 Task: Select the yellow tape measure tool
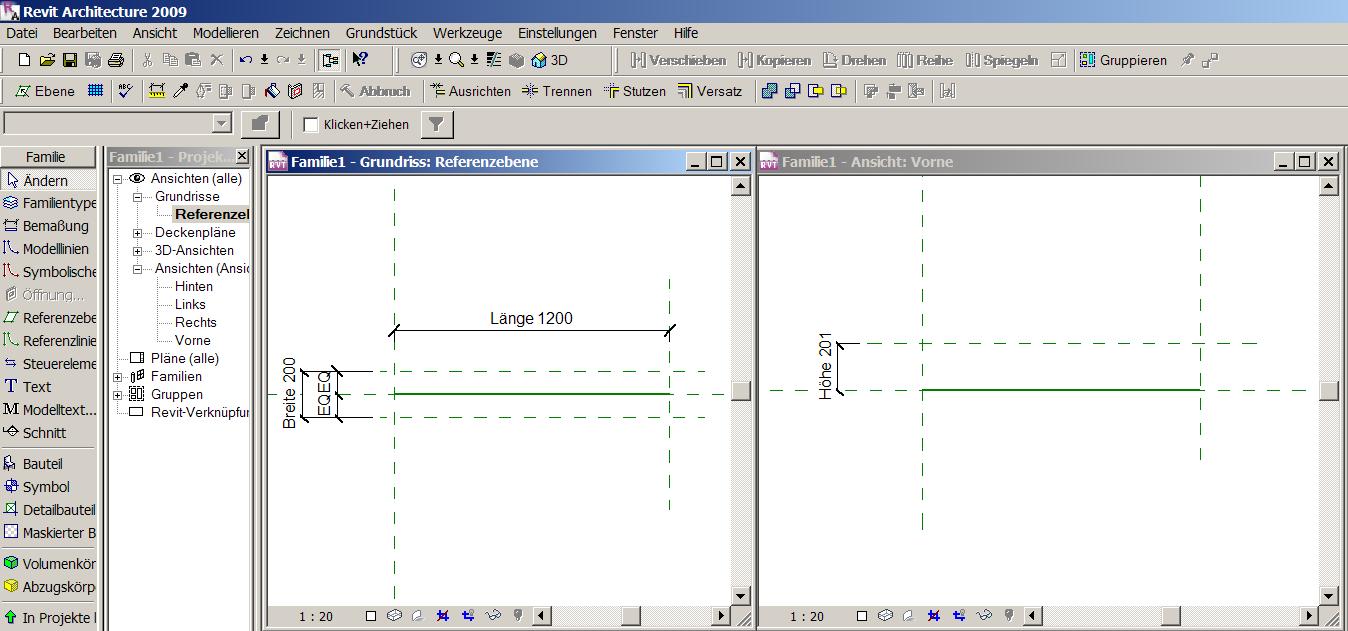157,90
